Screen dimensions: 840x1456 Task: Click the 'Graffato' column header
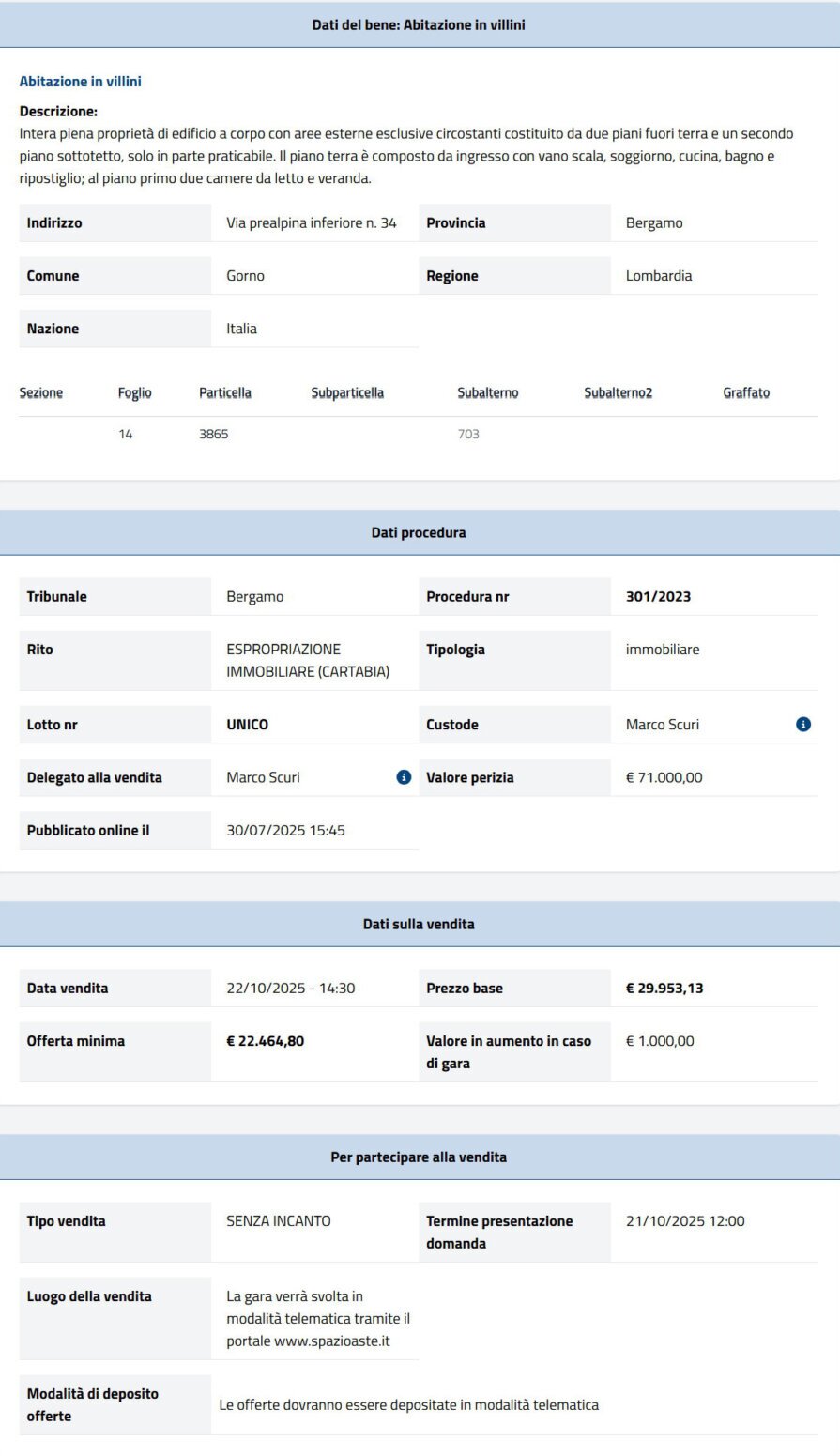(746, 393)
